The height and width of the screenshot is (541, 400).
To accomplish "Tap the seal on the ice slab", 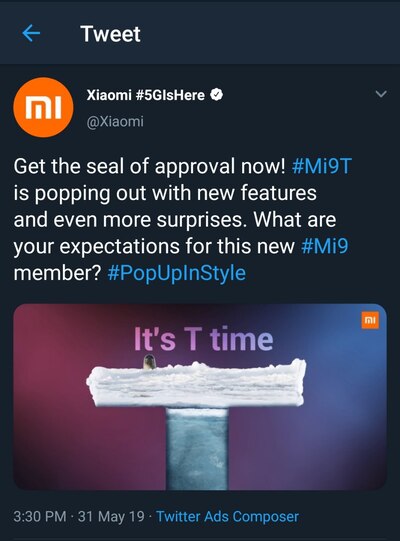I will pos(149,362).
